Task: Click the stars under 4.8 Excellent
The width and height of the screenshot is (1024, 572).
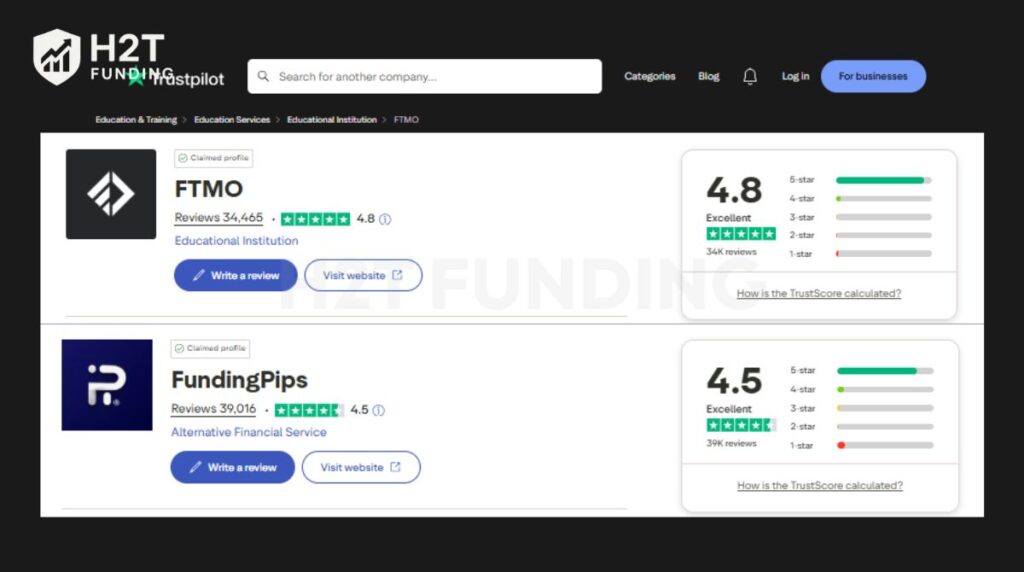Action: [x=741, y=234]
